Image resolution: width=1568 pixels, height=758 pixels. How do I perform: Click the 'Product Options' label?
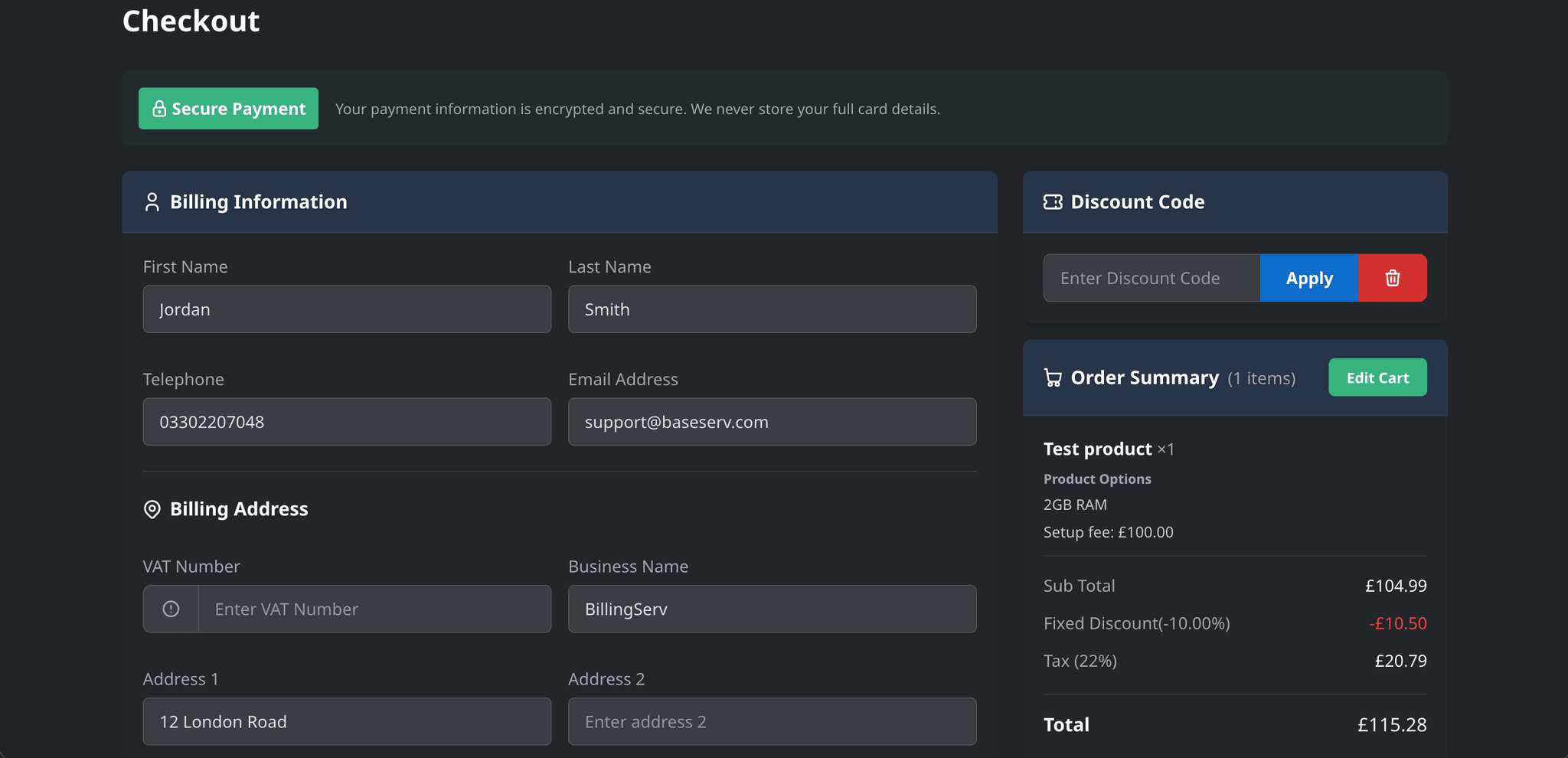[x=1097, y=479]
